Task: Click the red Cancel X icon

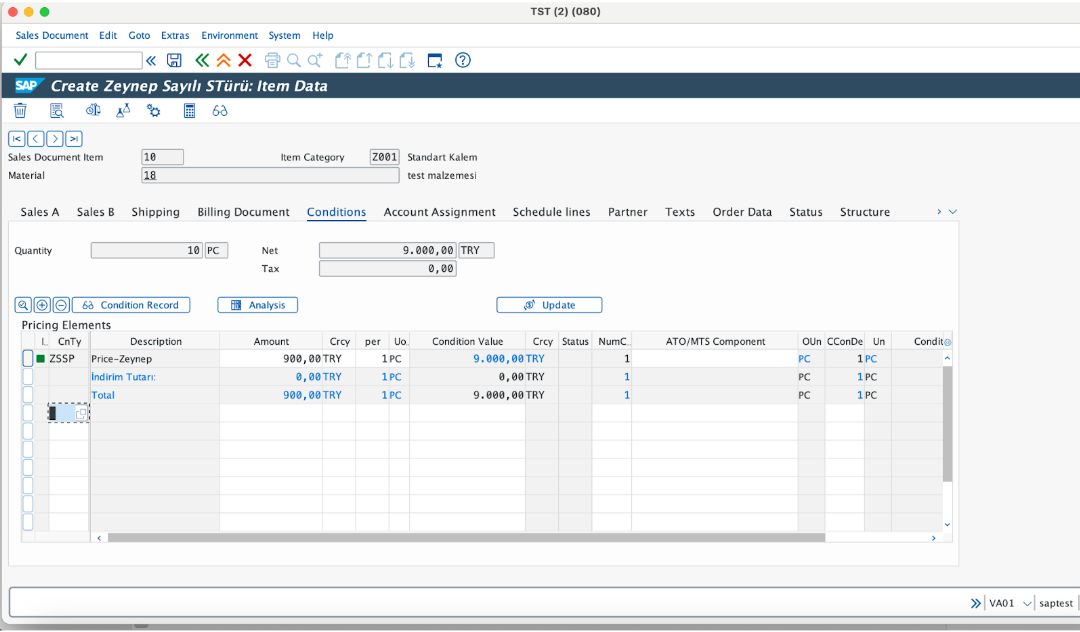Action: click(x=245, y=61)
